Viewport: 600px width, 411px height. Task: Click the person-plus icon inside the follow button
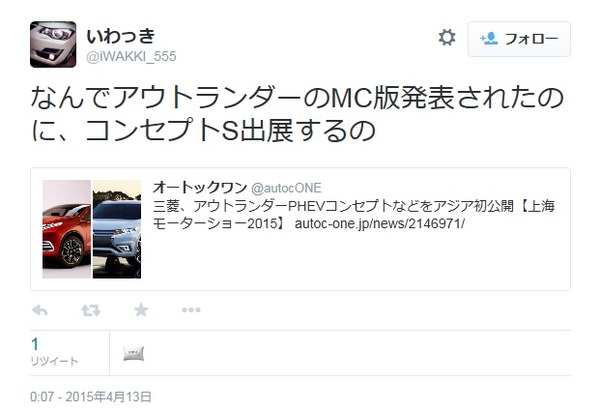[489, 39]
